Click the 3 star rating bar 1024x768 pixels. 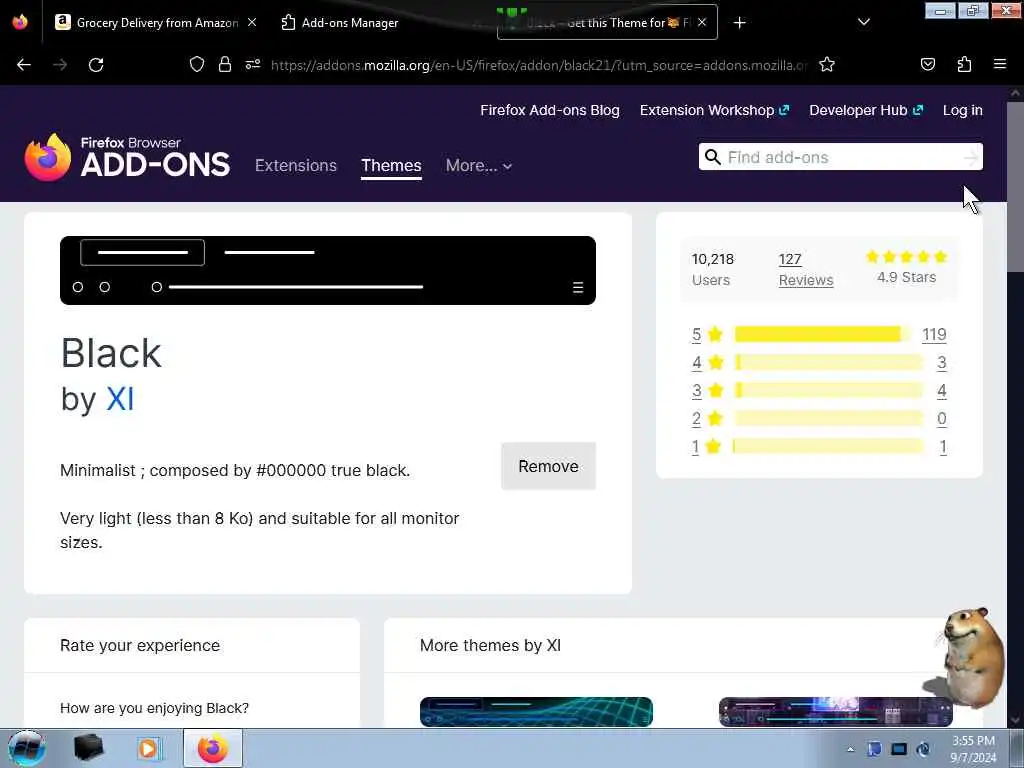point(829,391)
